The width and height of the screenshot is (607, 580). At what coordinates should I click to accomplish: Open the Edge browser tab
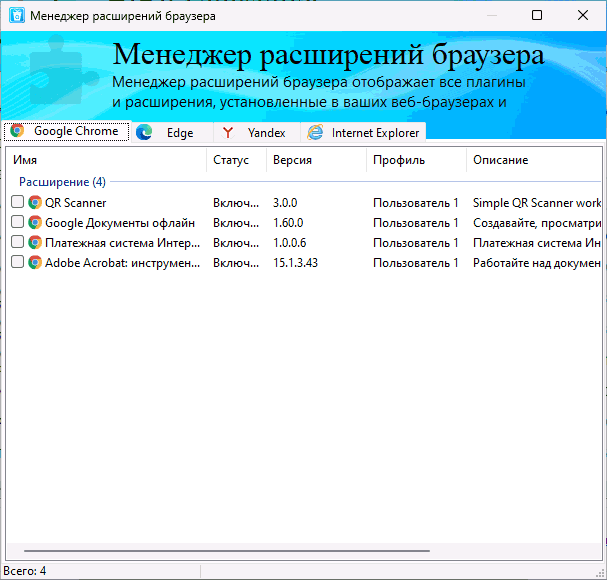tap(172, 133)
